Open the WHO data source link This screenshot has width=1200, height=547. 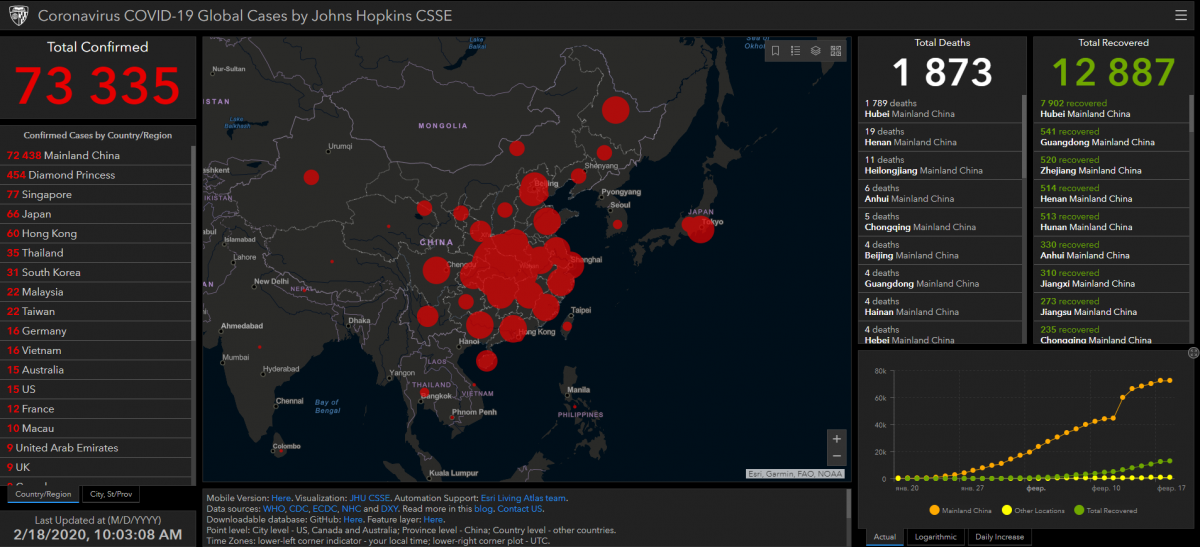click(273, 508)
